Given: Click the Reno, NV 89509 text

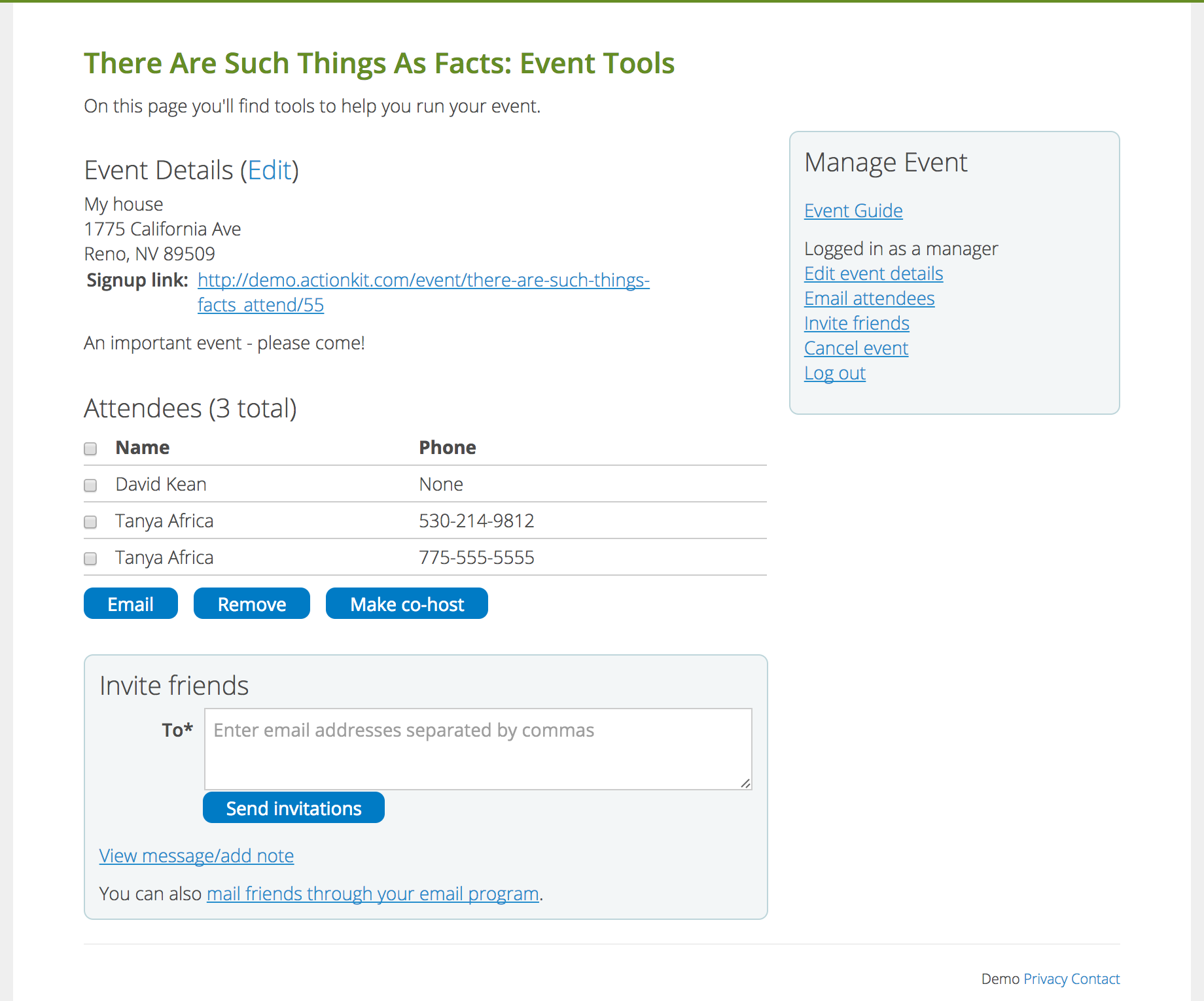Looking at the screenshot, I should pos(149,254).
